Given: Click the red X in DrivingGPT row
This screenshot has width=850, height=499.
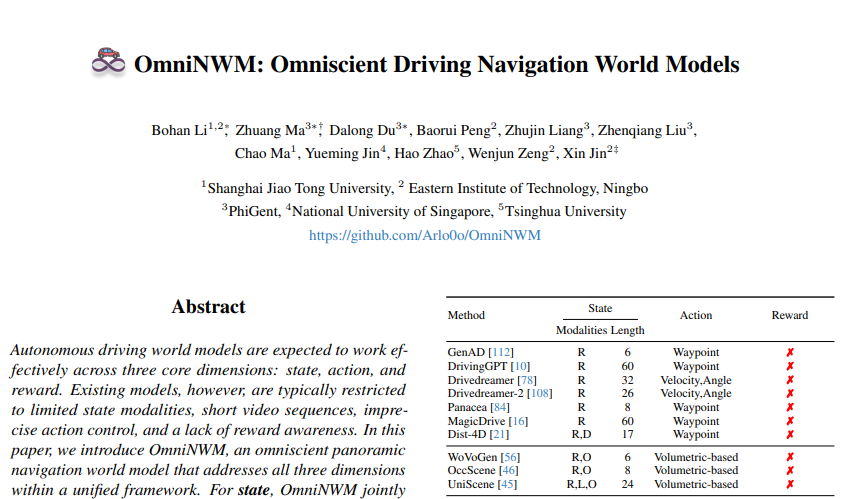Looking at the screenshot, I should click(789, 366).
